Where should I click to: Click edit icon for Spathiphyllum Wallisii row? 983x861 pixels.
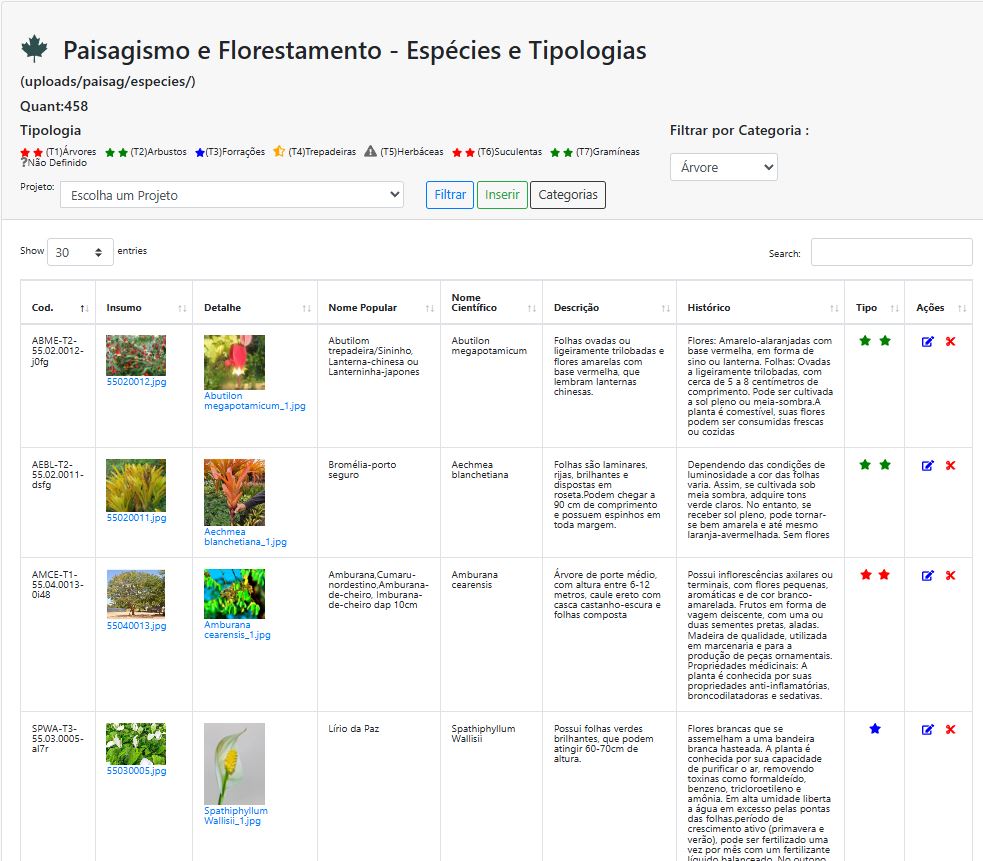tap(927, 730)
